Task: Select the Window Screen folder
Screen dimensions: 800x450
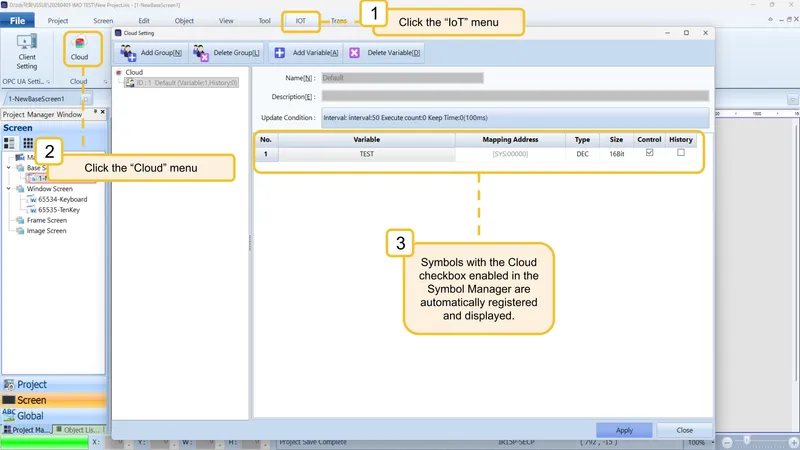Action: (45, 189)
